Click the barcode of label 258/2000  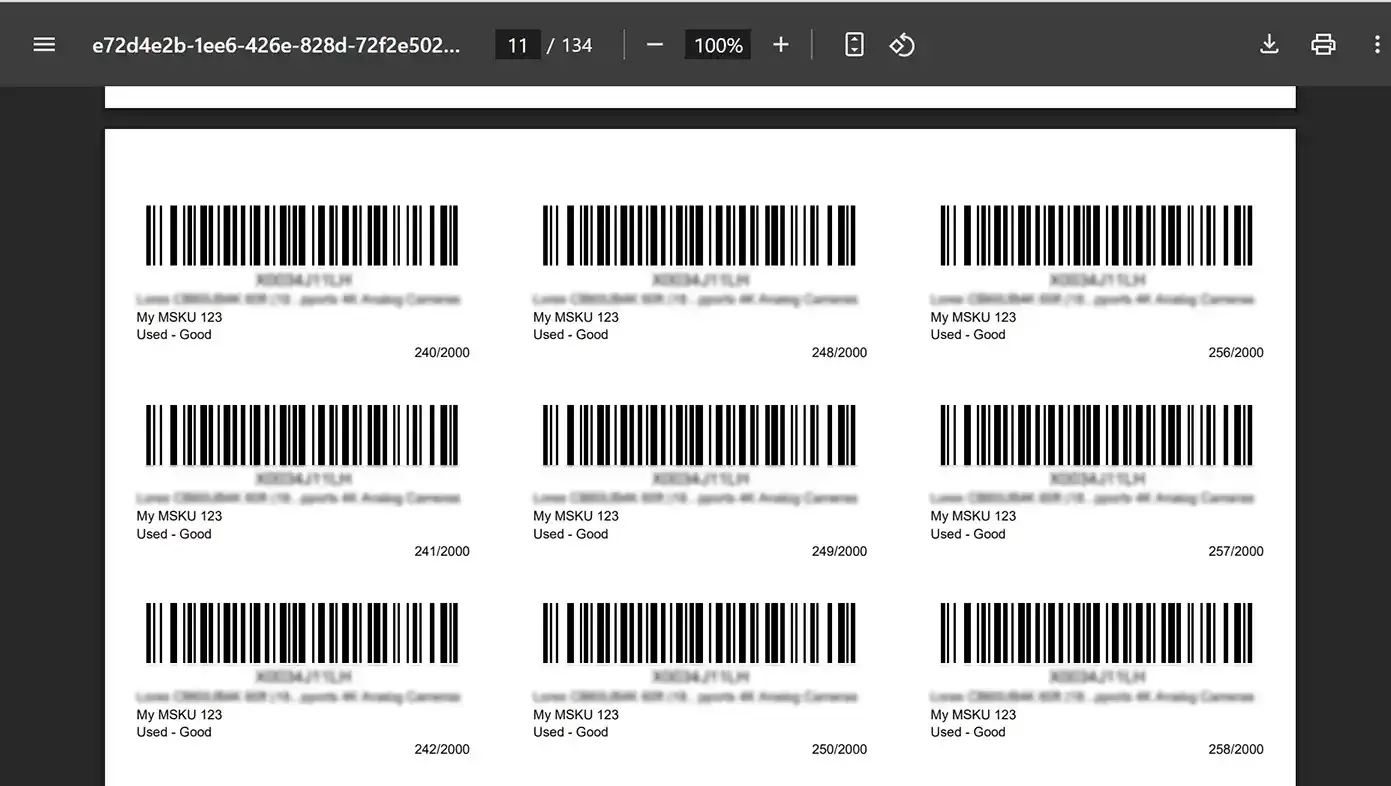pos(1096,632)
